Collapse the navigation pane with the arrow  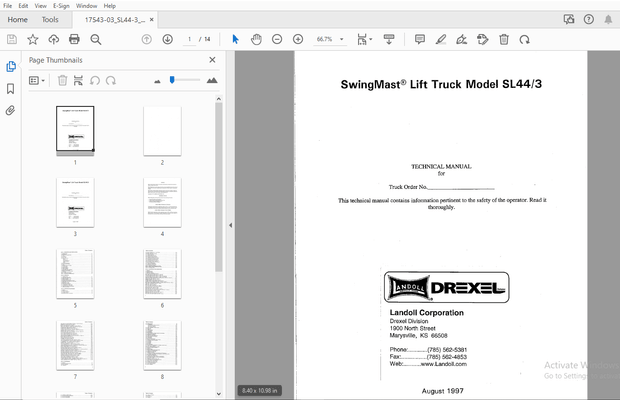pos(230,225)
